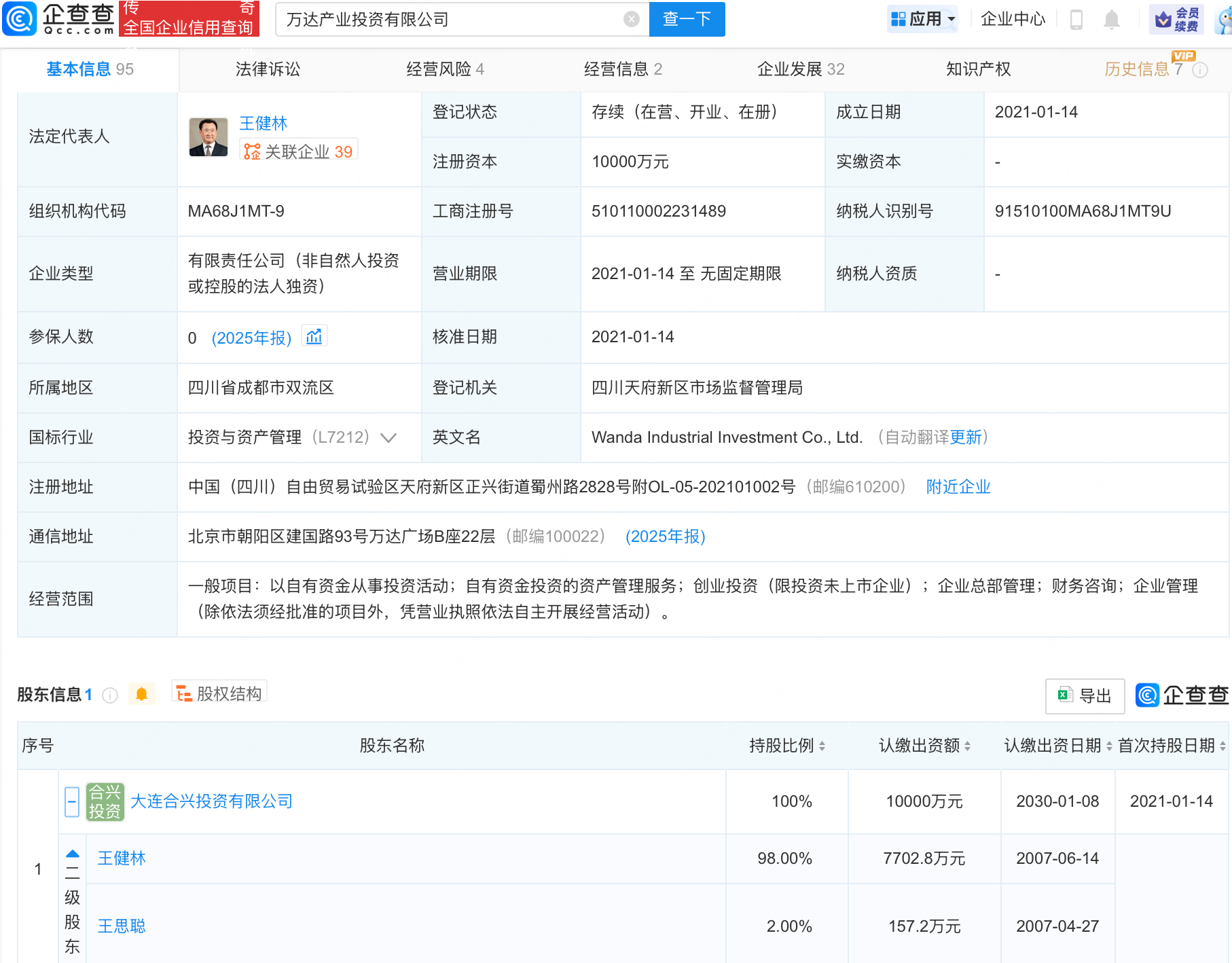Switch to 企业发展 tab
This screenshot has height=963, width=1232.
(x=801, y=69)
